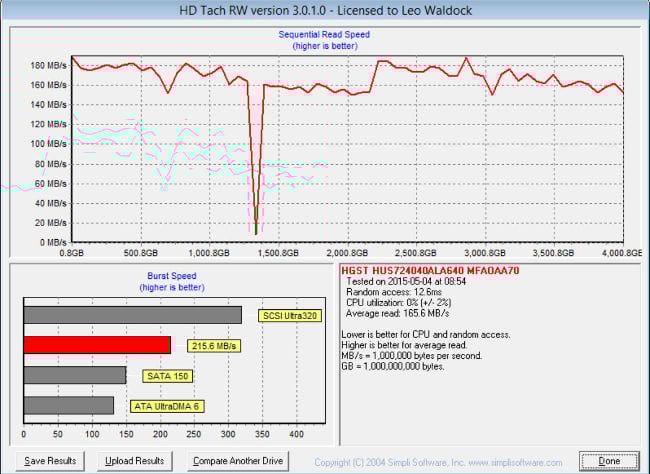Select the SATA 150 gray bar
This screenshot has width=650, height=474.
click(75, 375)
